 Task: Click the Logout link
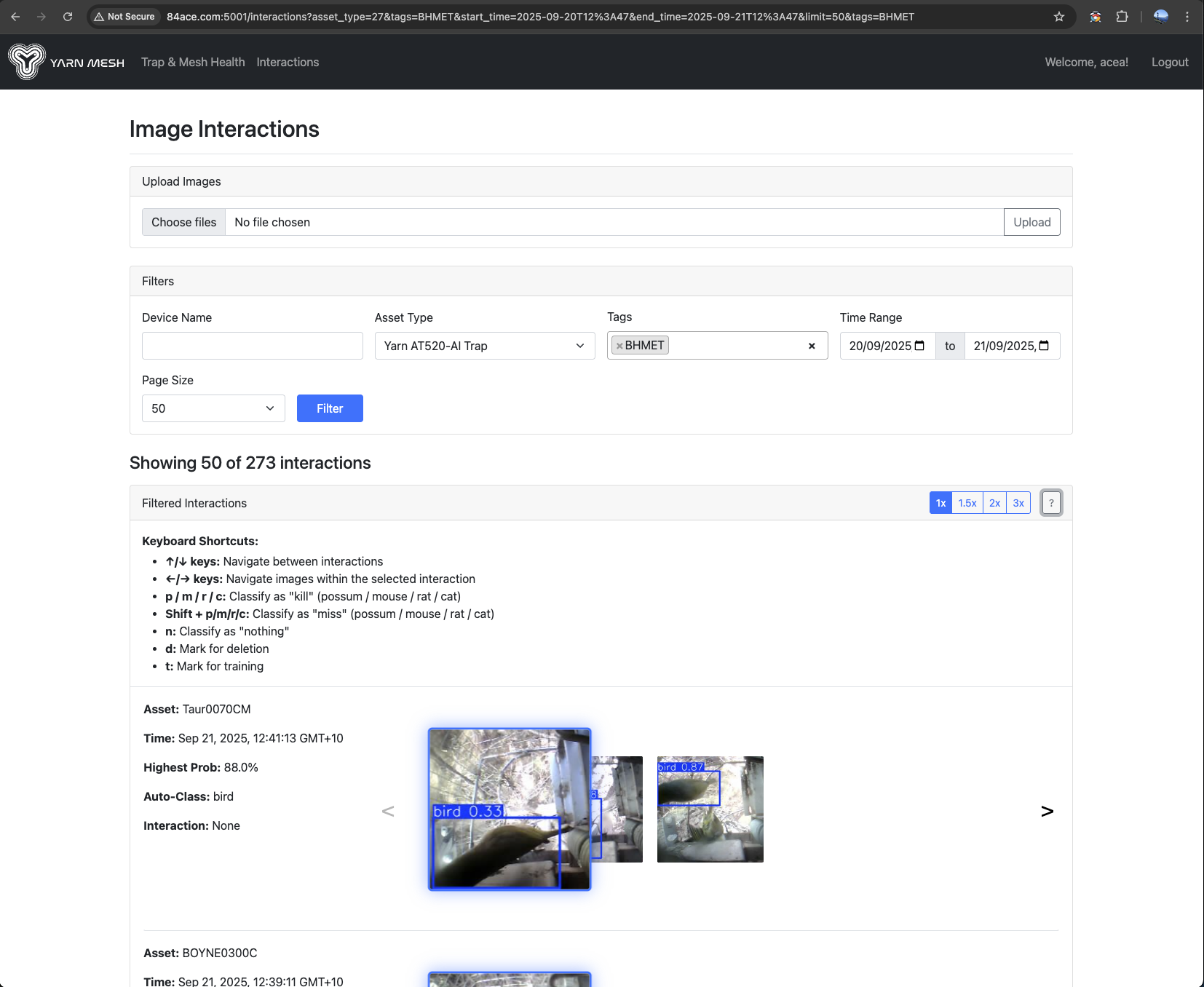pyautogui.click(x=1169, y=63)
